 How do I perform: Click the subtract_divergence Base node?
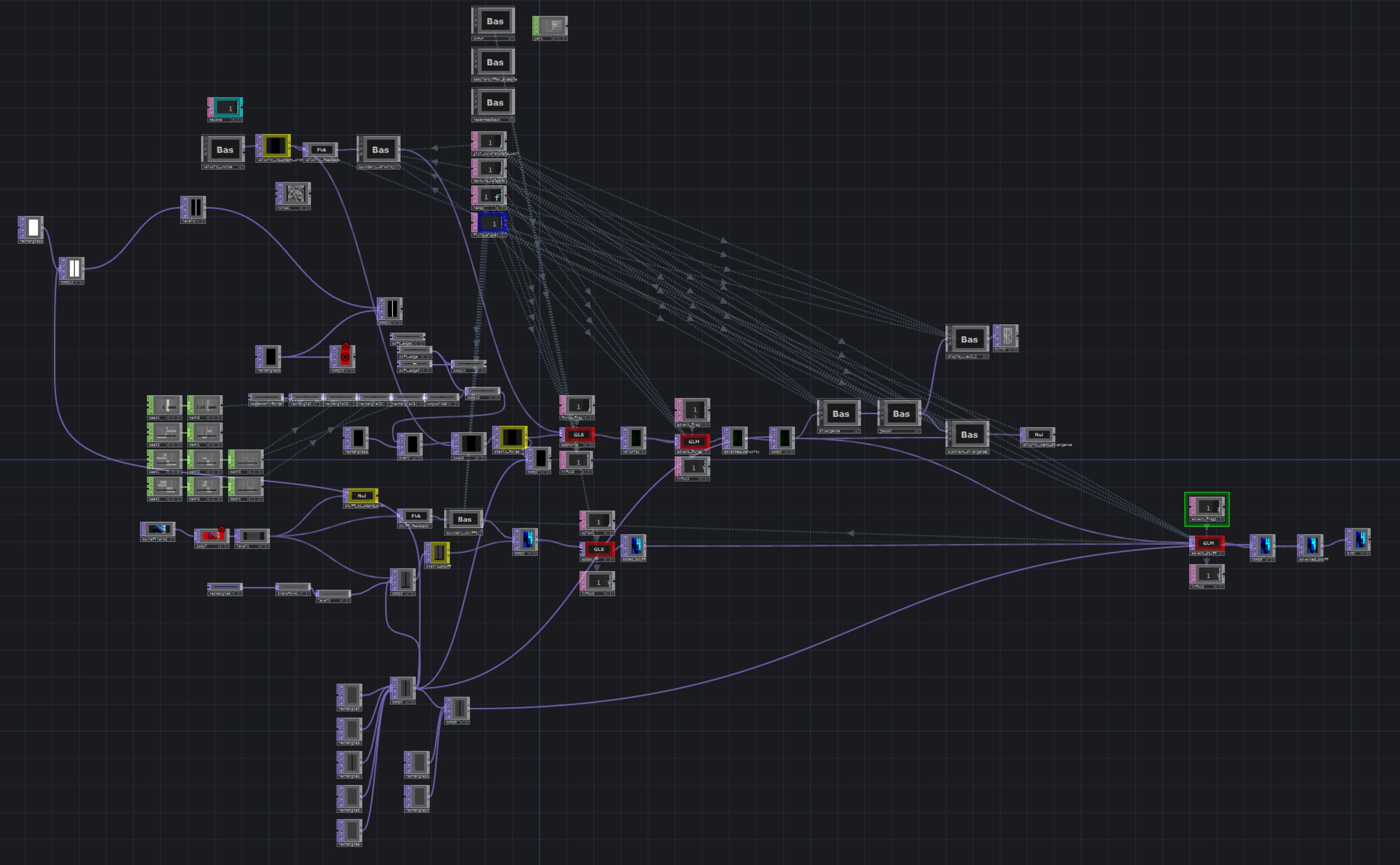968,434
